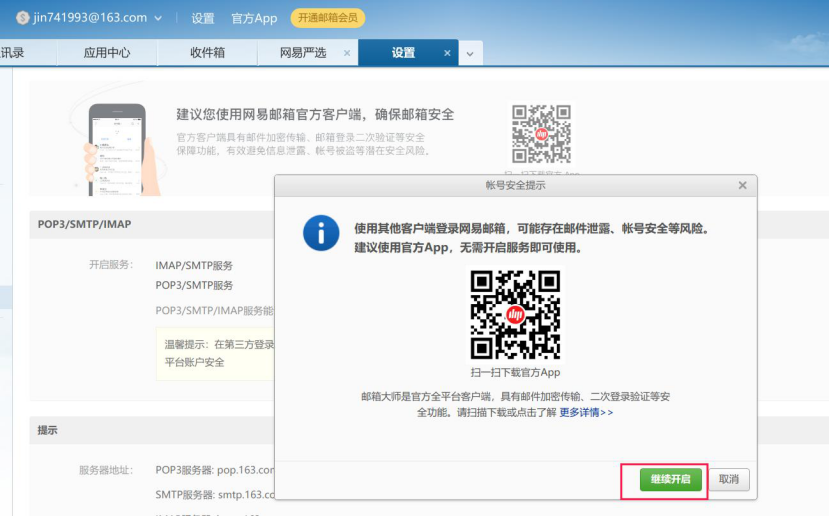
Task: Click the POP3/SMTP/IMAP section header
Action: (84, 224)
